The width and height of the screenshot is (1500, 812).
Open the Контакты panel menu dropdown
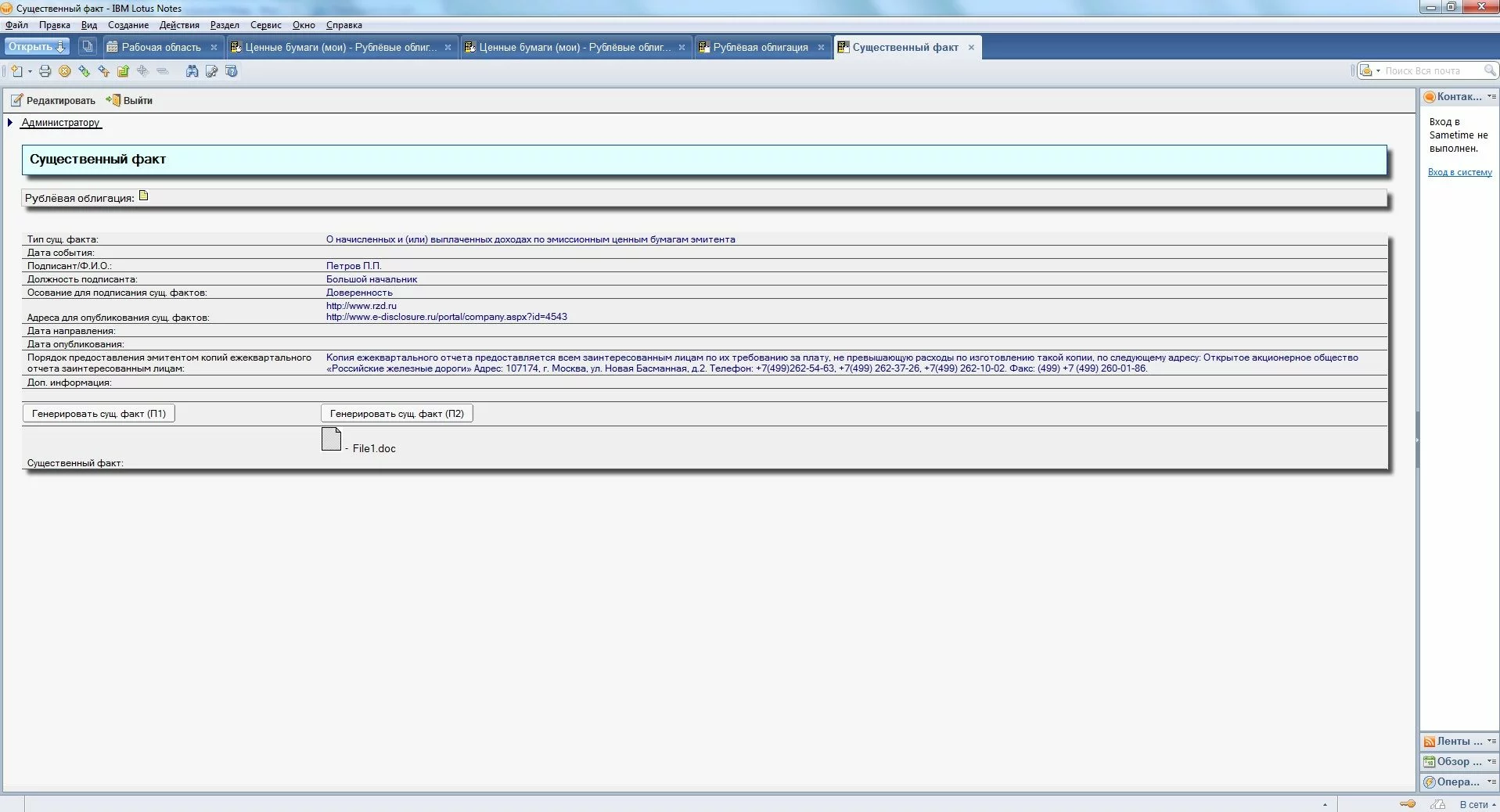pos(1491,97)
